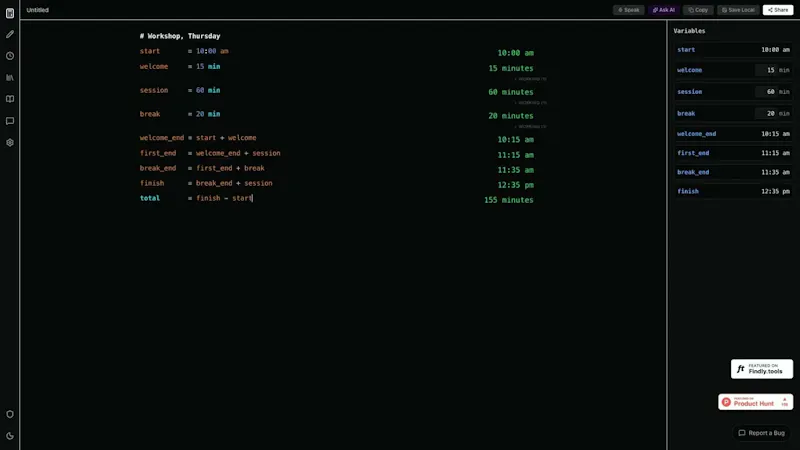
Task: Click the Speak button
Action: tap(629, 10)
